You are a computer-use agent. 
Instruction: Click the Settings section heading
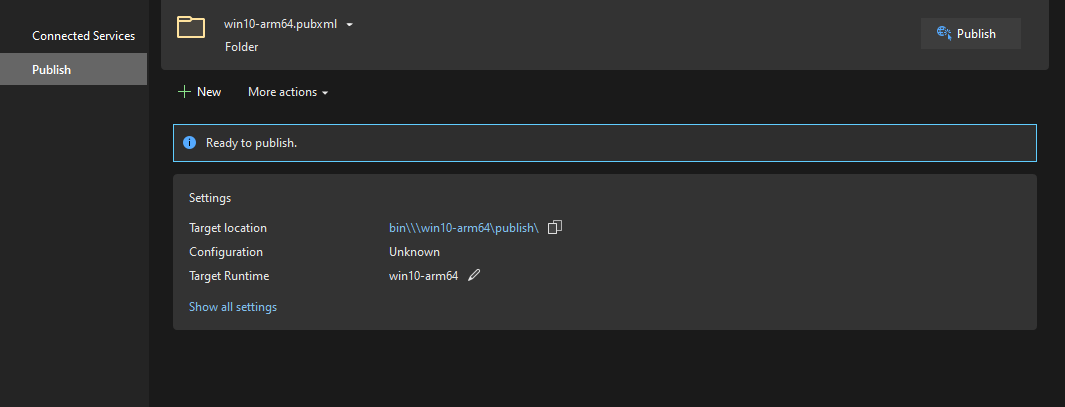point(210,198)
